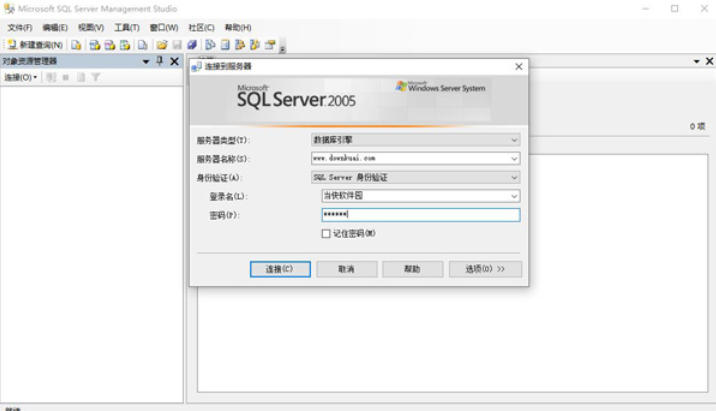
Task: Click the Properties Window toolbar icon
Action: 270,45
